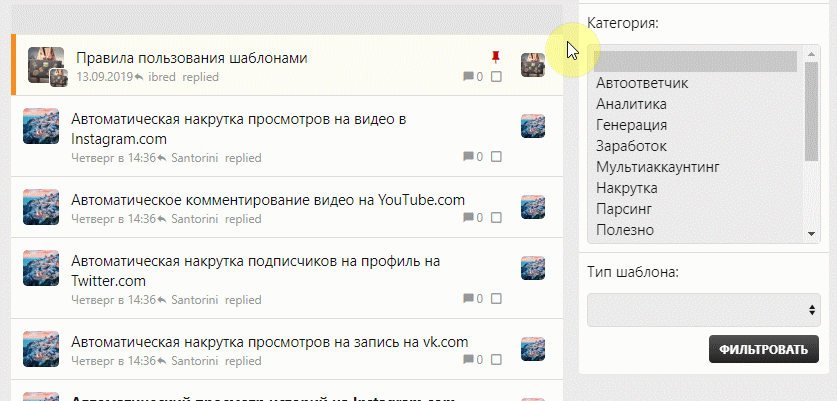Open the Тип шаблона dropdown

tap(704, 310)
